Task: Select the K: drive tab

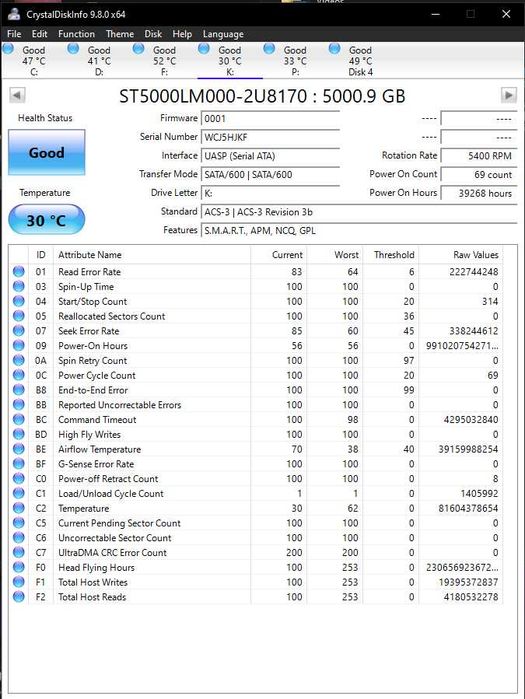Action: pos(230,61)
